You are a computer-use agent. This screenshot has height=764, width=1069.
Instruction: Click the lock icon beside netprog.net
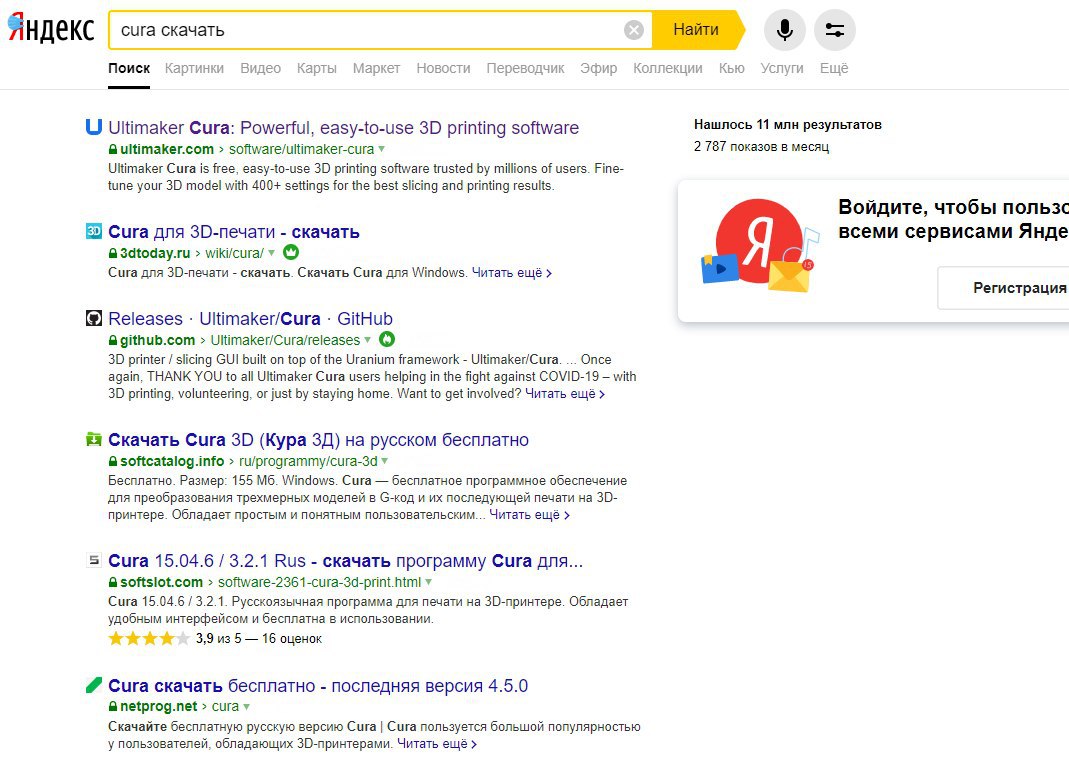tap(112, 707)
